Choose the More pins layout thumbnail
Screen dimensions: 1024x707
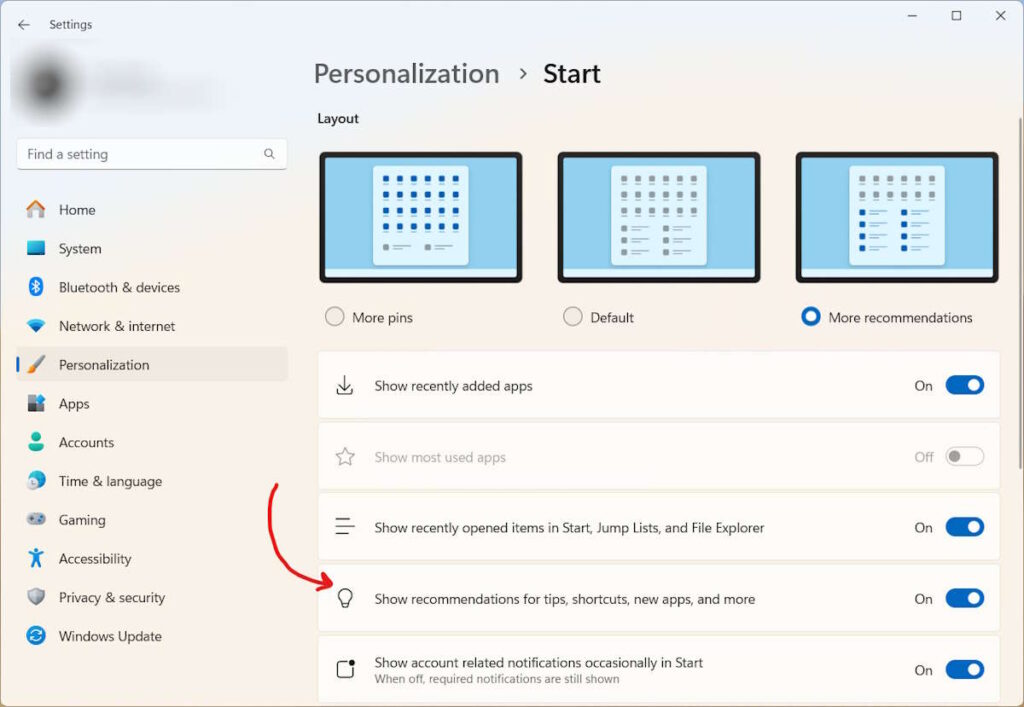pyautogui.click(x=421, y=217)
